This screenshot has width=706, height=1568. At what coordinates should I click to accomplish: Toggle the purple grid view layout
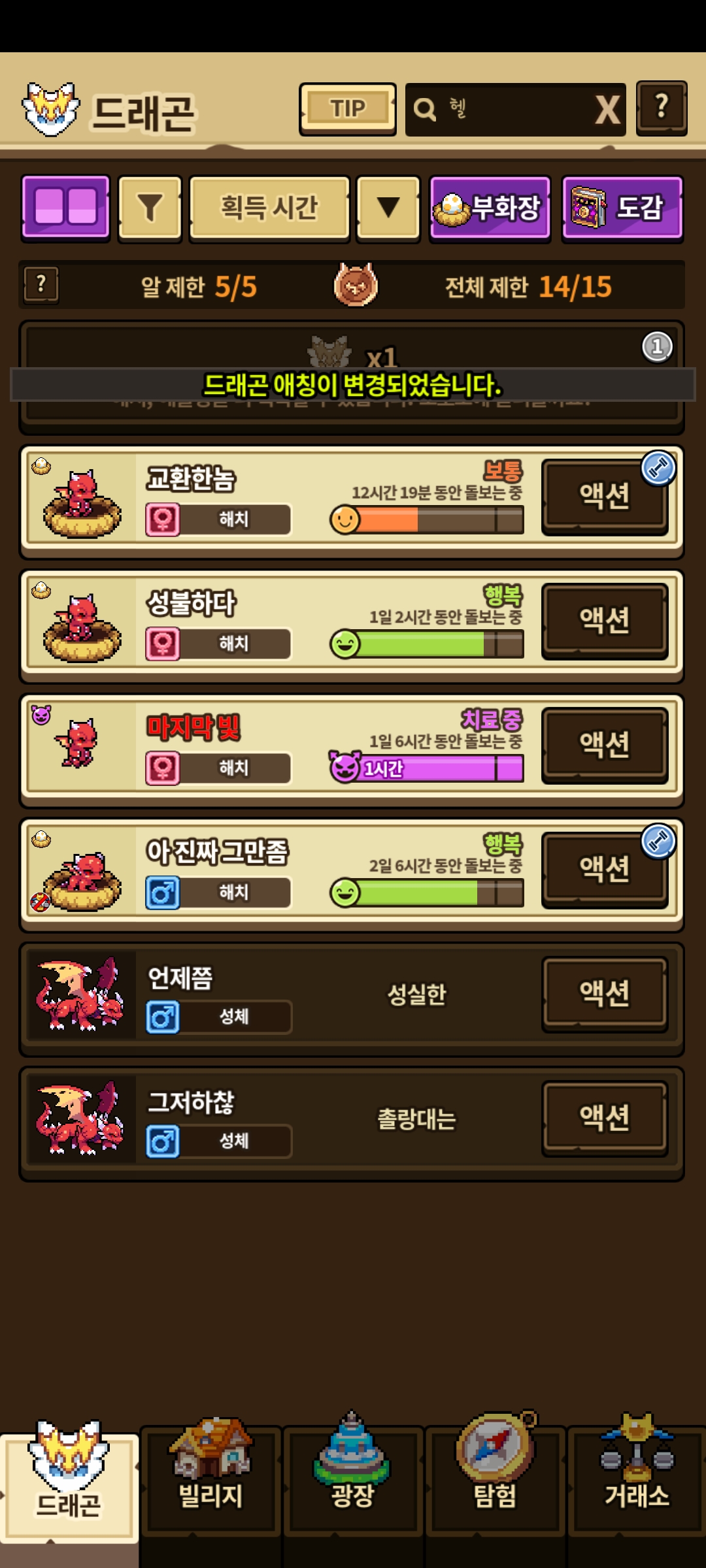(65, 209)
